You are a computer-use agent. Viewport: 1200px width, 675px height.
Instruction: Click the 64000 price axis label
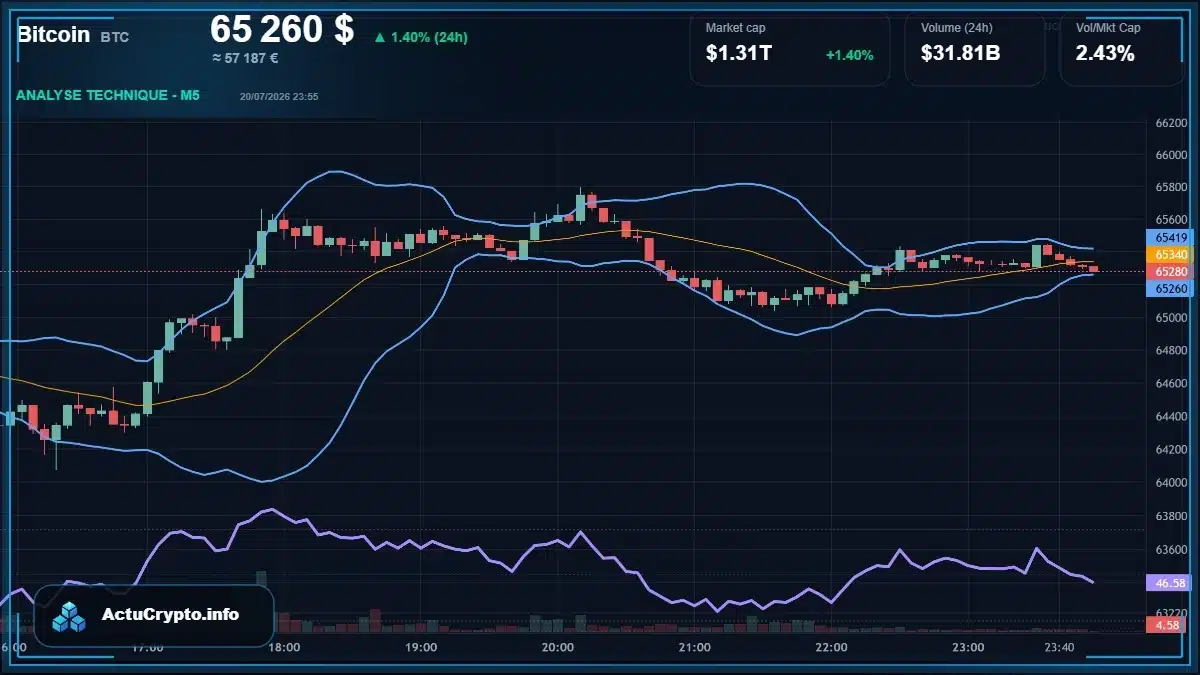1170,482
